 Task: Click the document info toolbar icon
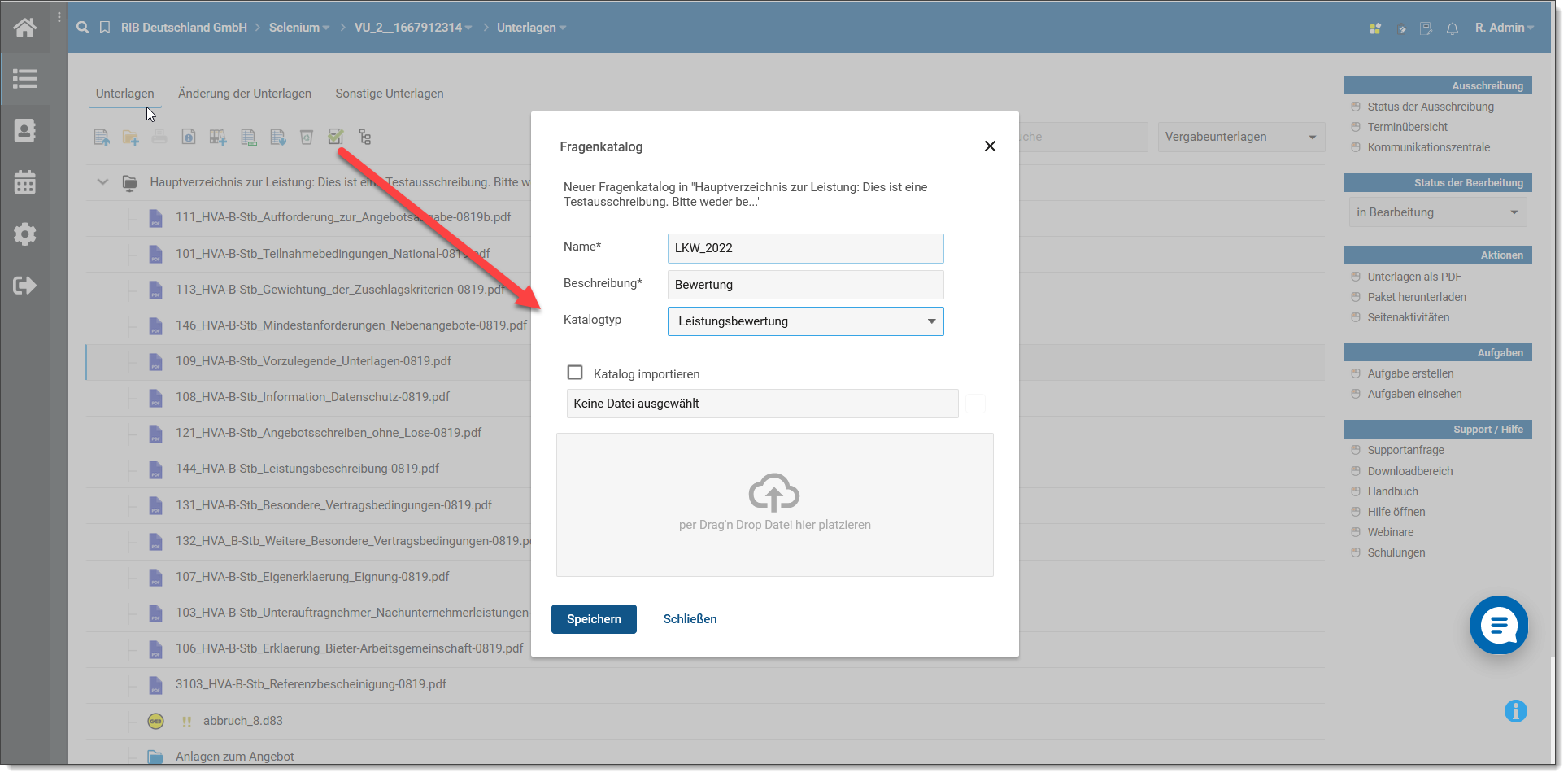tap(189, 138)
